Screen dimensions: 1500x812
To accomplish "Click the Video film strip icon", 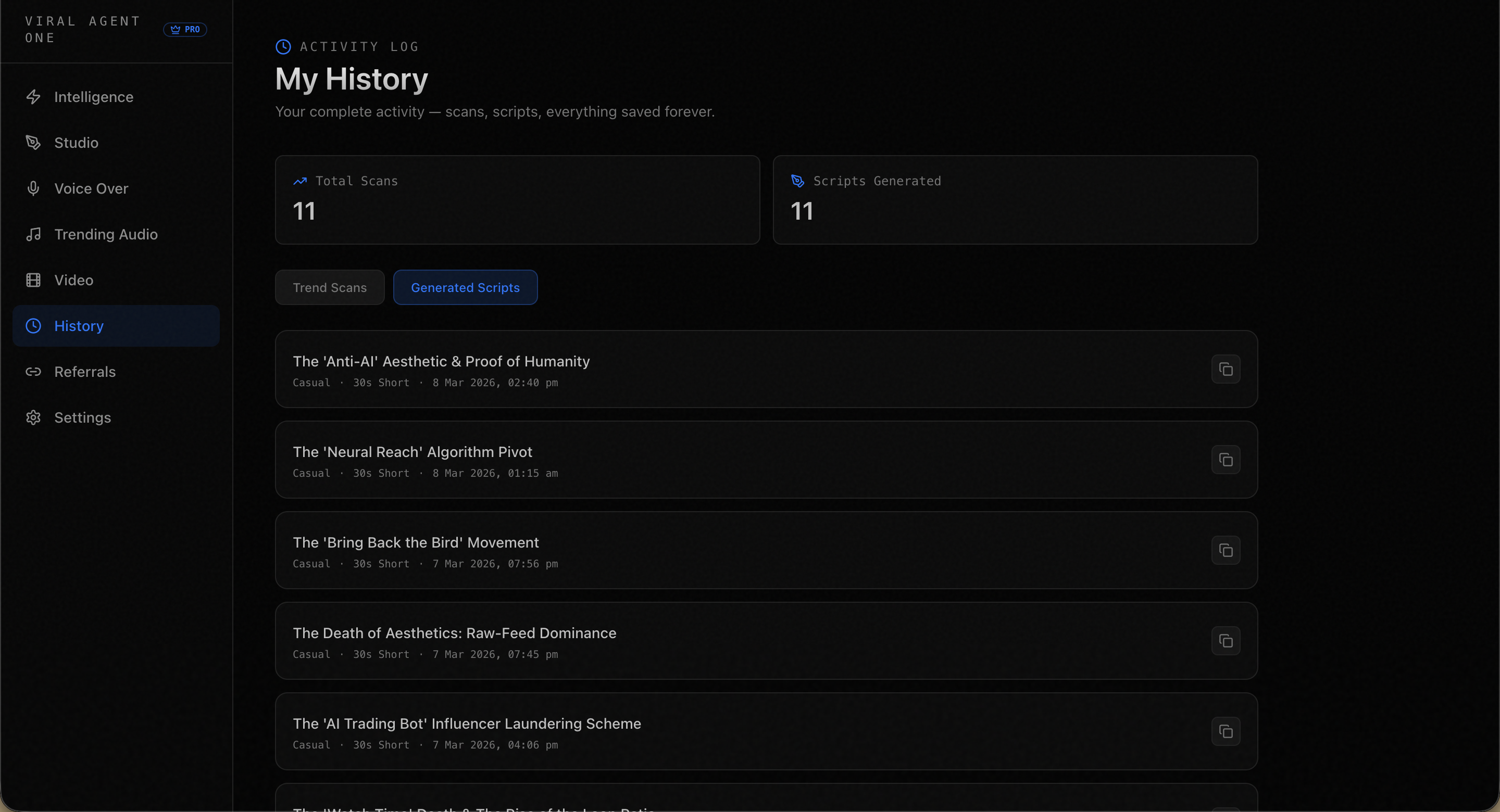I will (x=33, y=280).
